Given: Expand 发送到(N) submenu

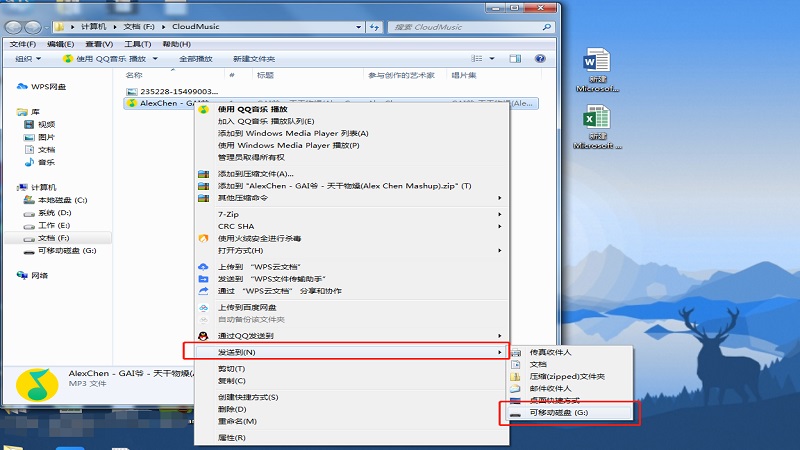Looking at the screenshot, I should point(352,352).
